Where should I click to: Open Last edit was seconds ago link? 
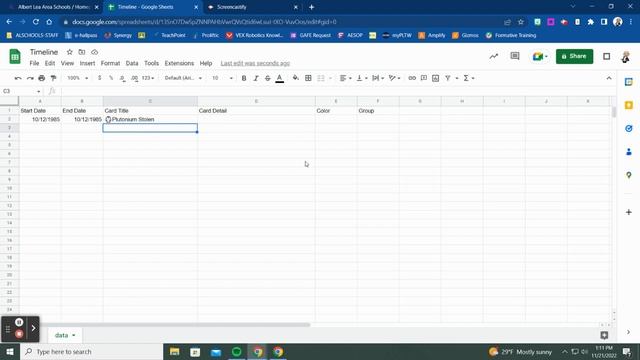pos(255,63)
